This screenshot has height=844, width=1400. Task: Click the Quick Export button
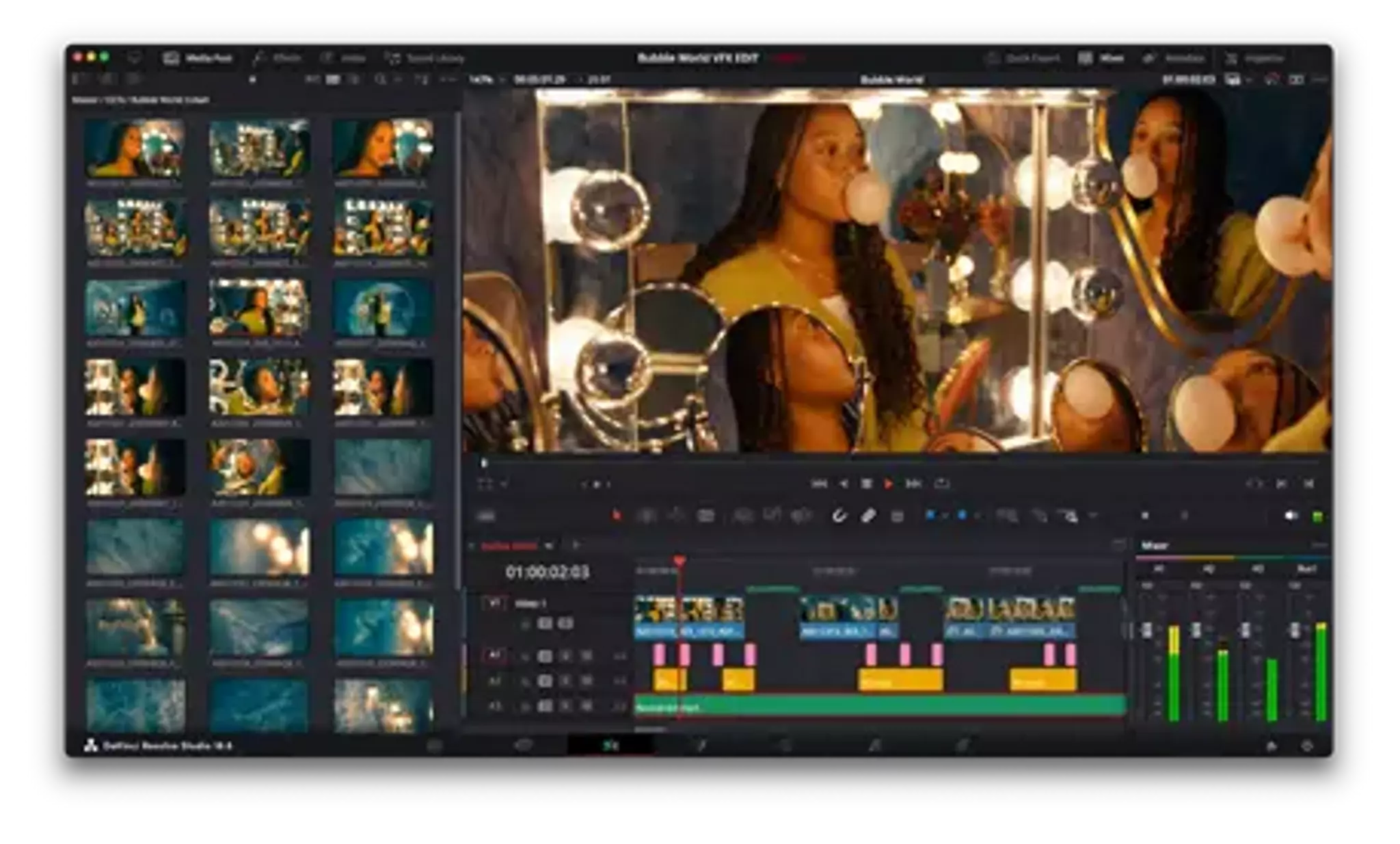coord(1023,58)
